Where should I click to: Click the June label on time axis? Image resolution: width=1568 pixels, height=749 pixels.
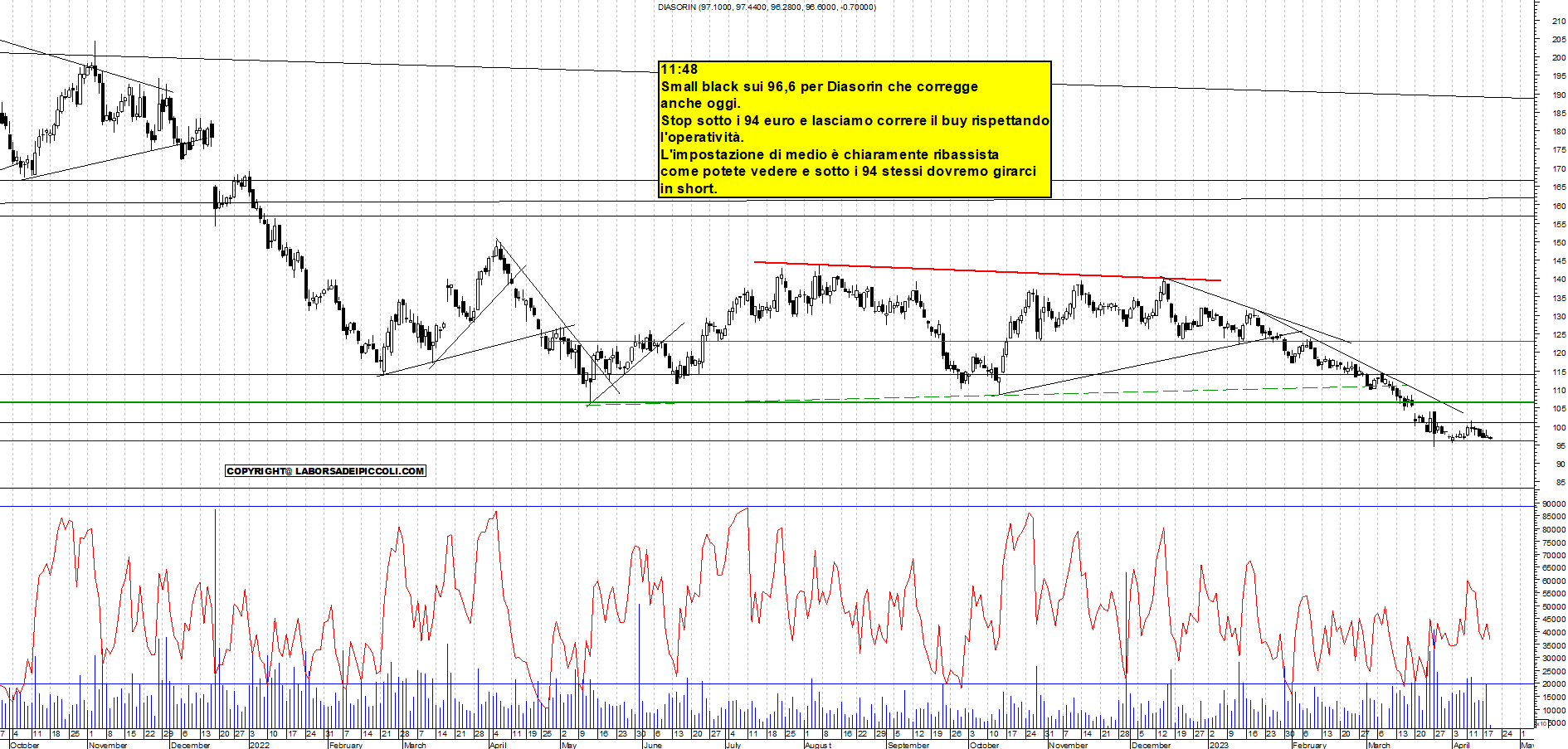pos(653,745)
